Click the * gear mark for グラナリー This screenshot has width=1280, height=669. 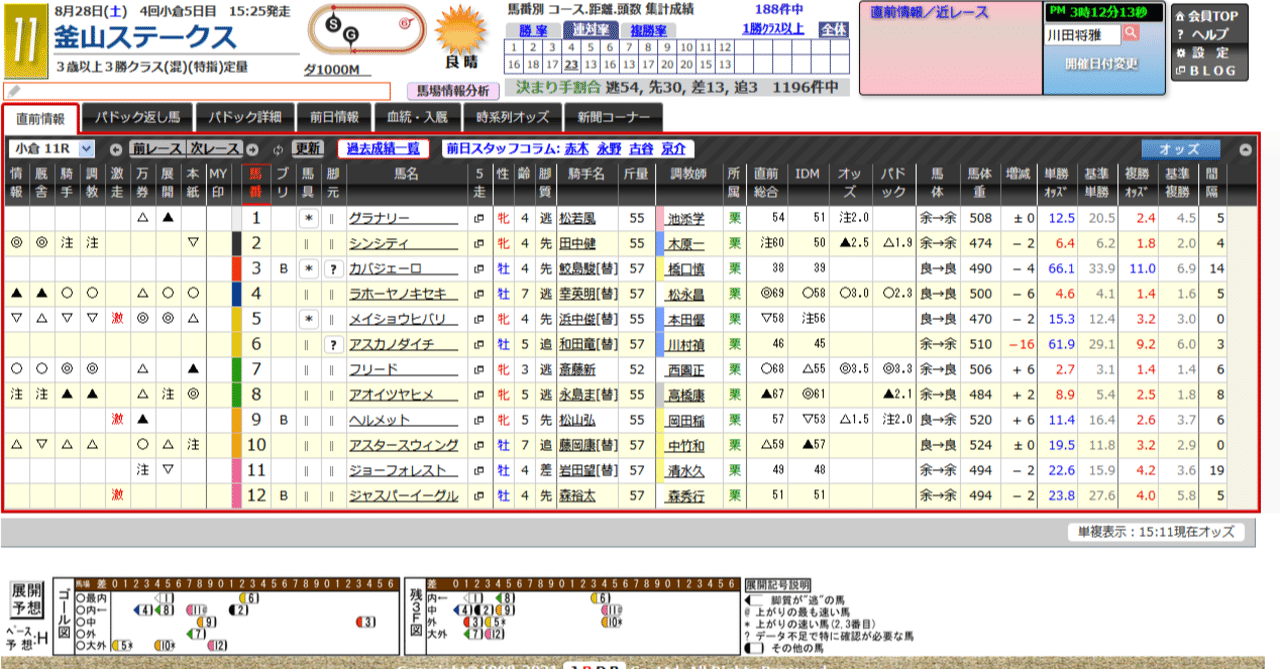[x=308, y=217]
